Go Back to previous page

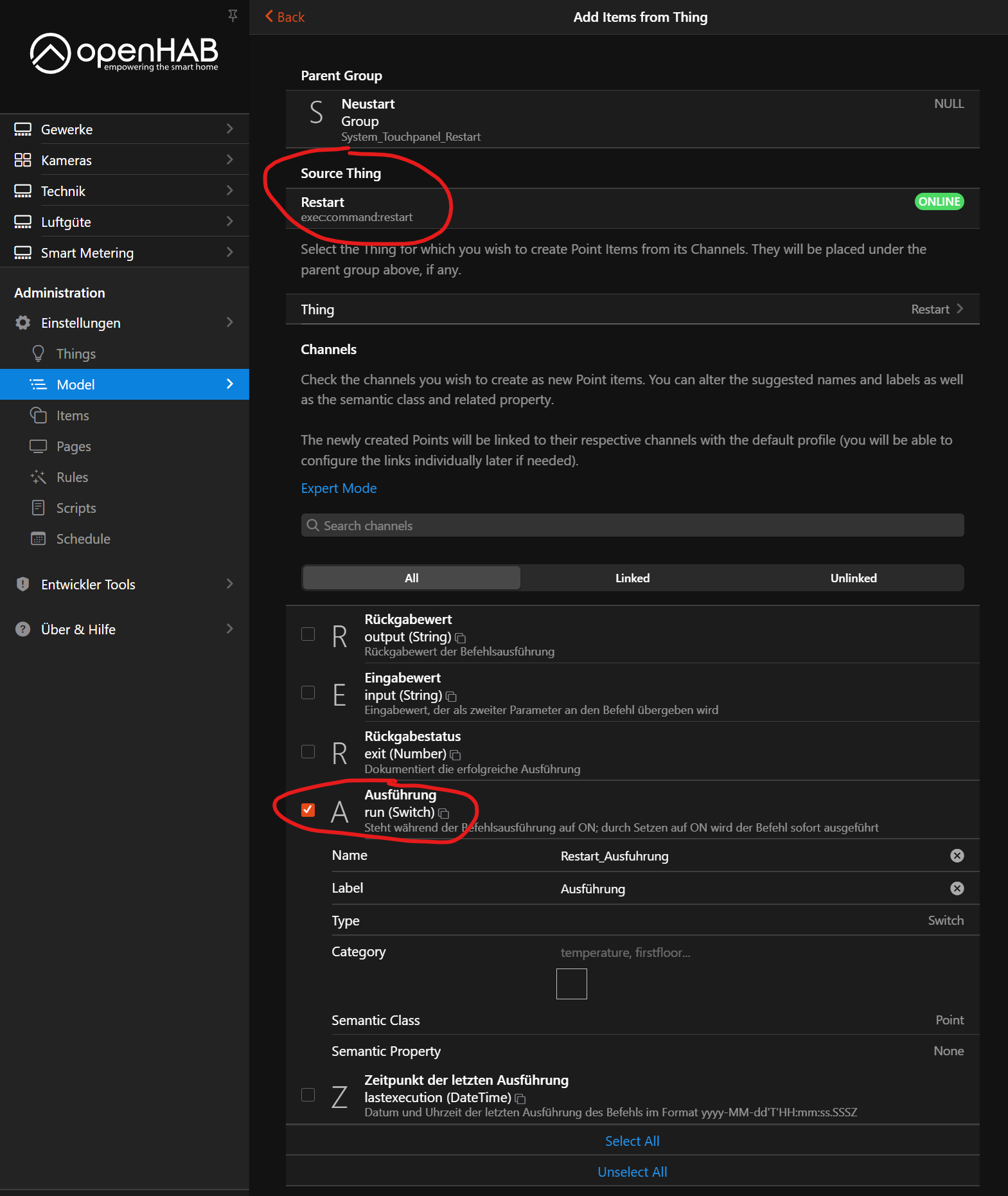(x=285, y=17)
